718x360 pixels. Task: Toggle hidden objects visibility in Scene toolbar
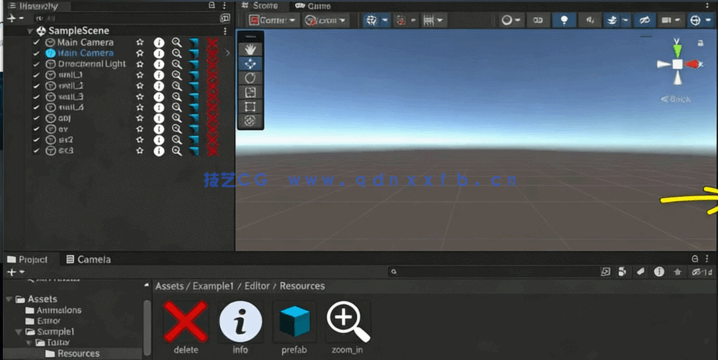(645, 20)
